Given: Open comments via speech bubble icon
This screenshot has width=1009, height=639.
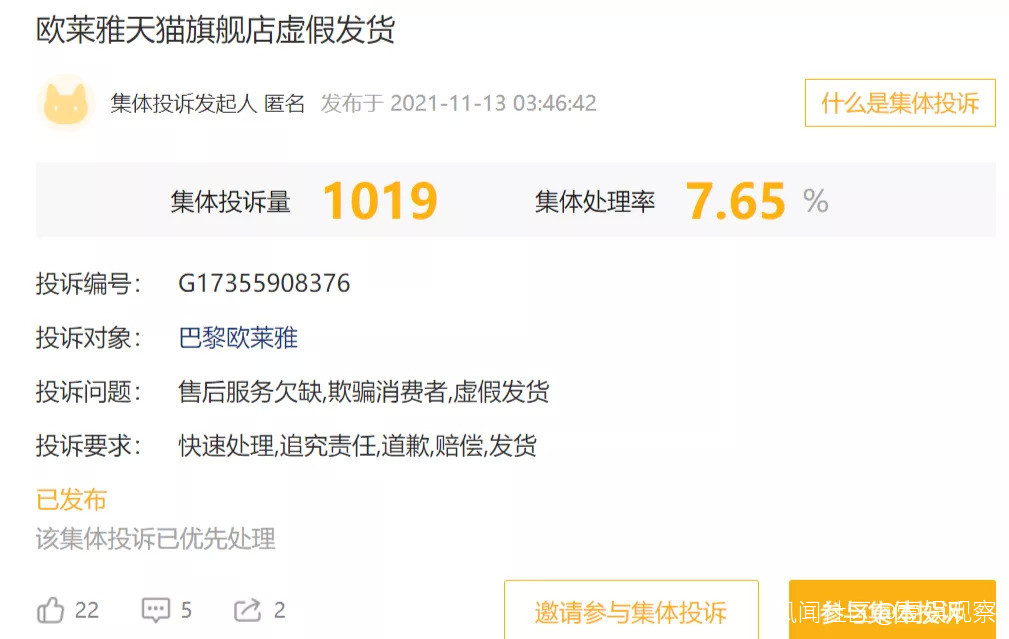Looking at the screenshot, I should point(156,609).
